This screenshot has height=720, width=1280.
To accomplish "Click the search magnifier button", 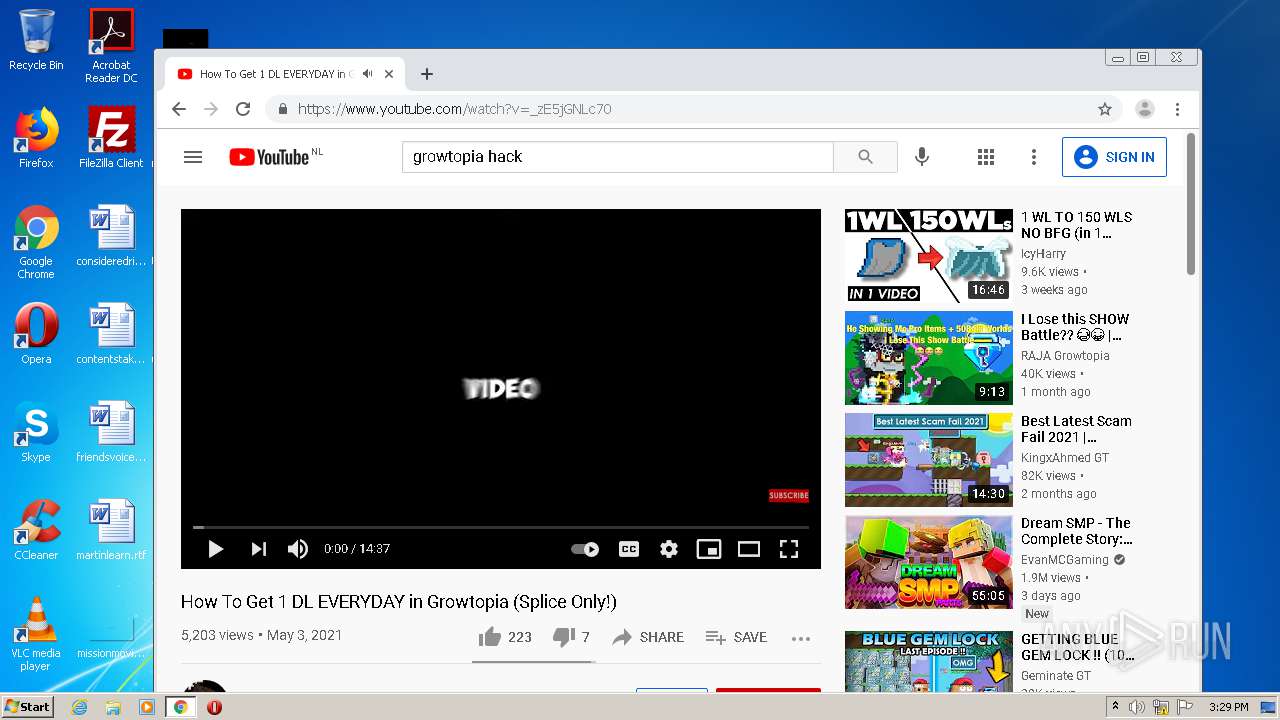I will (865, 157).
